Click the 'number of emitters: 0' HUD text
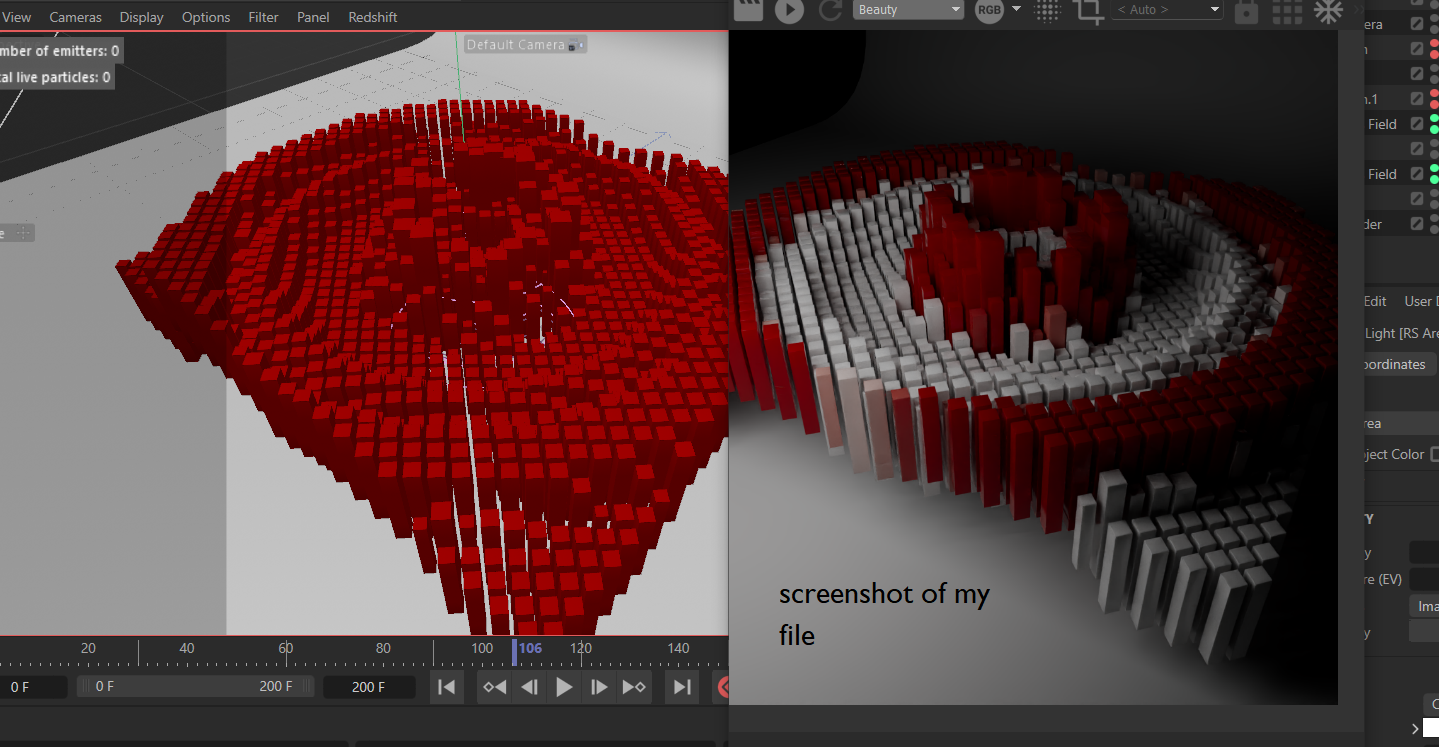 coord(59,51)
